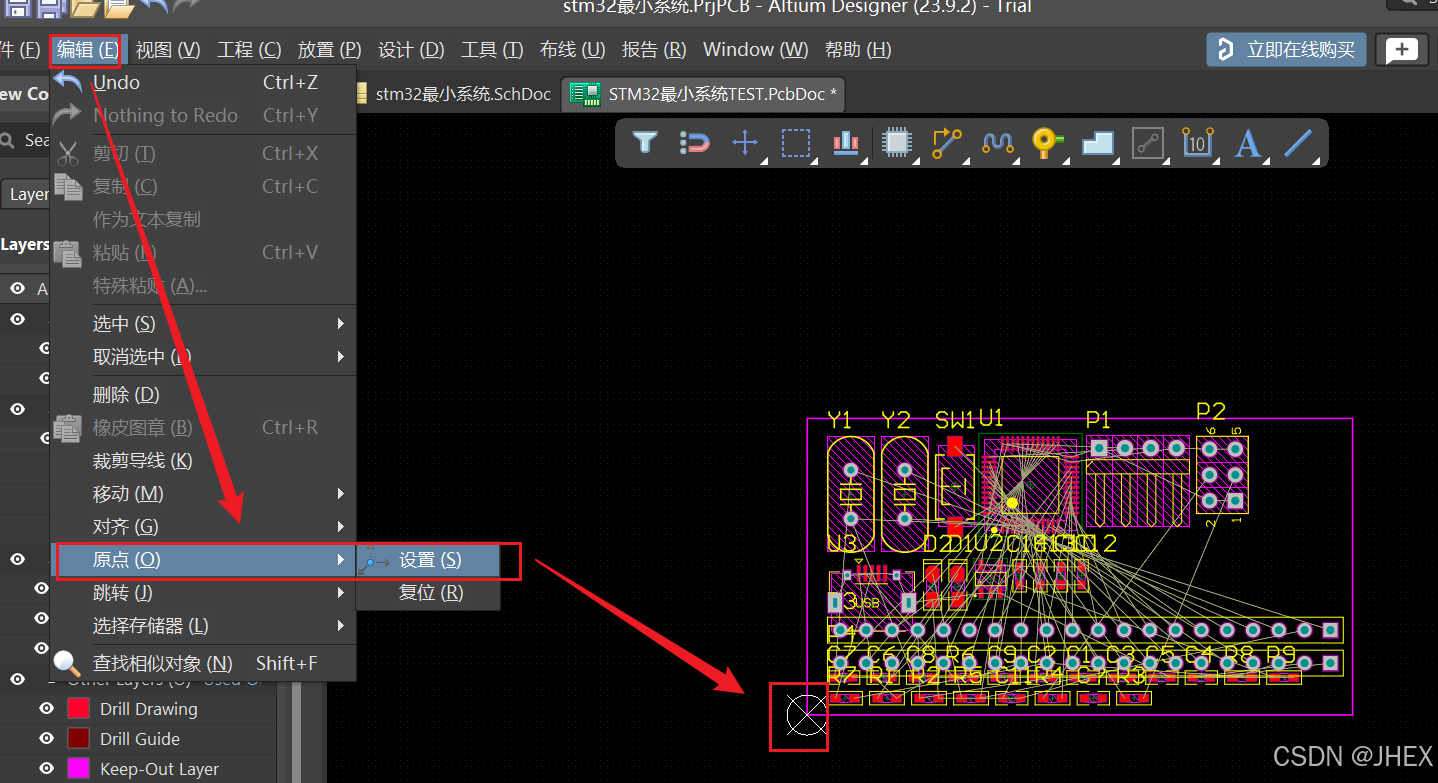Open the Window (W) menu

point(755,49)
